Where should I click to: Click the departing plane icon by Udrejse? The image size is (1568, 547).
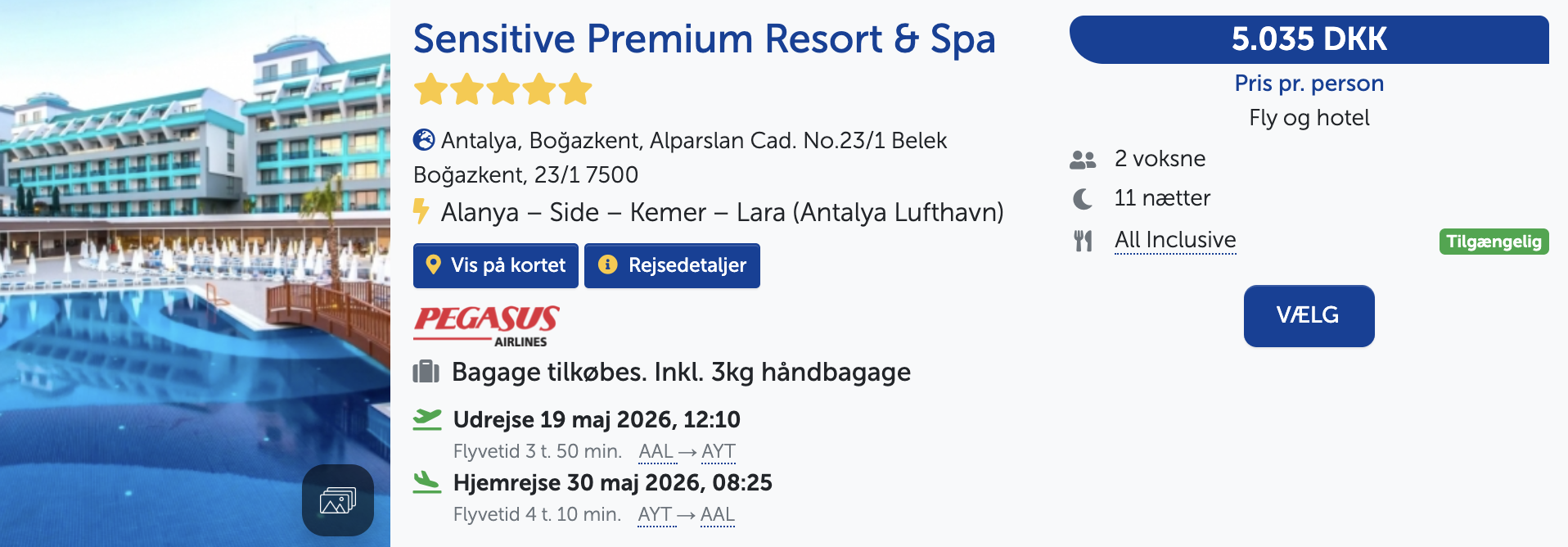click(x=426, y=419)
